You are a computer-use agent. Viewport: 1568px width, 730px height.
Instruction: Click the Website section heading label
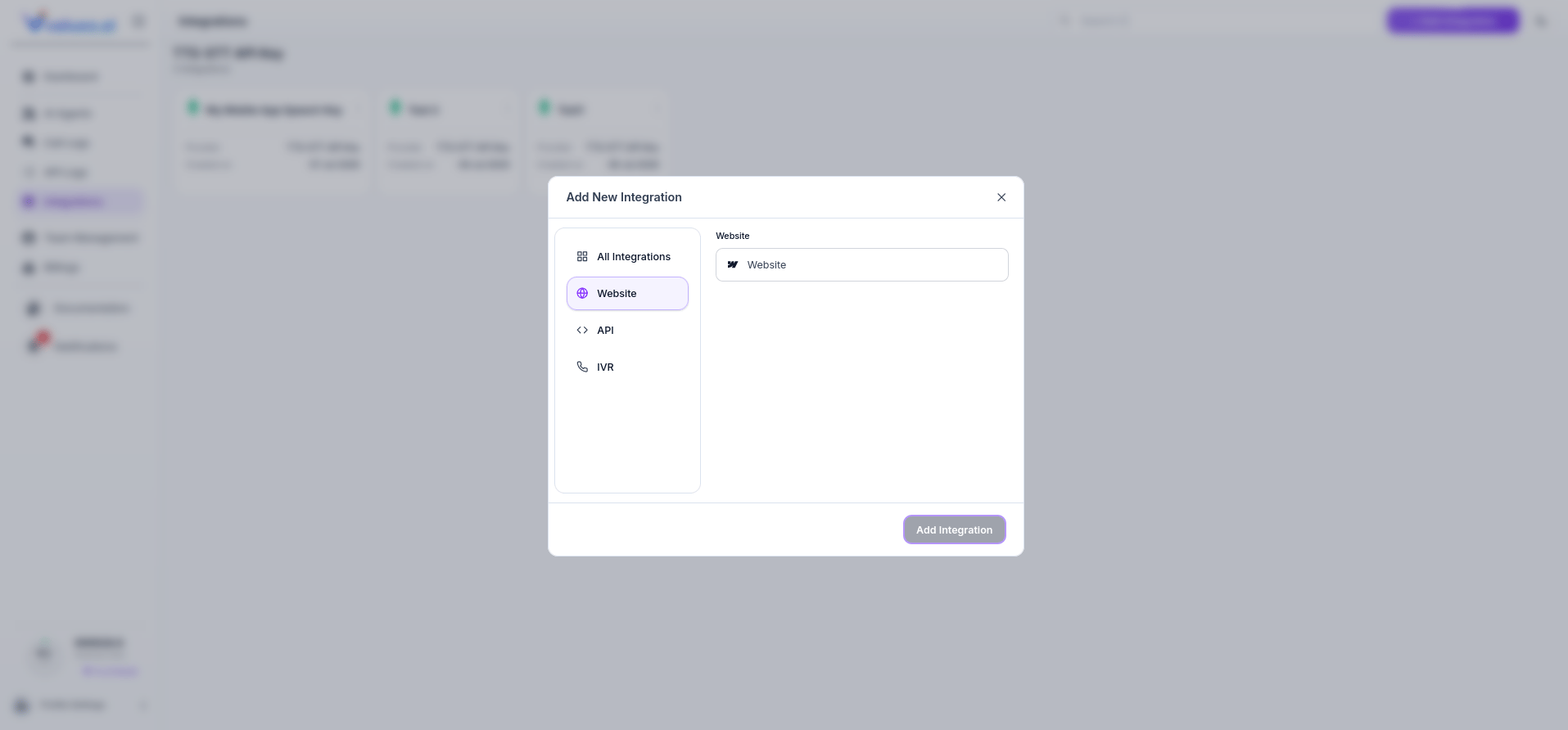click(733, 236)
